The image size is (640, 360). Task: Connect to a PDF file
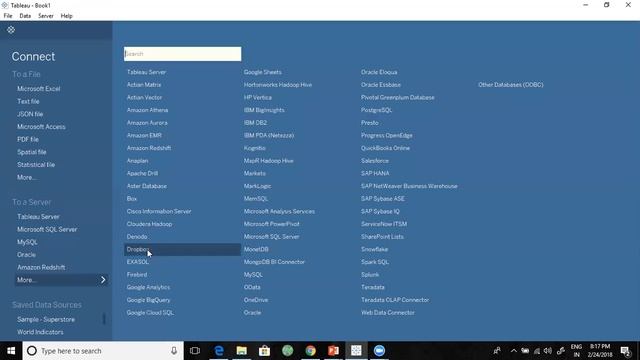(x=28, y=139)
